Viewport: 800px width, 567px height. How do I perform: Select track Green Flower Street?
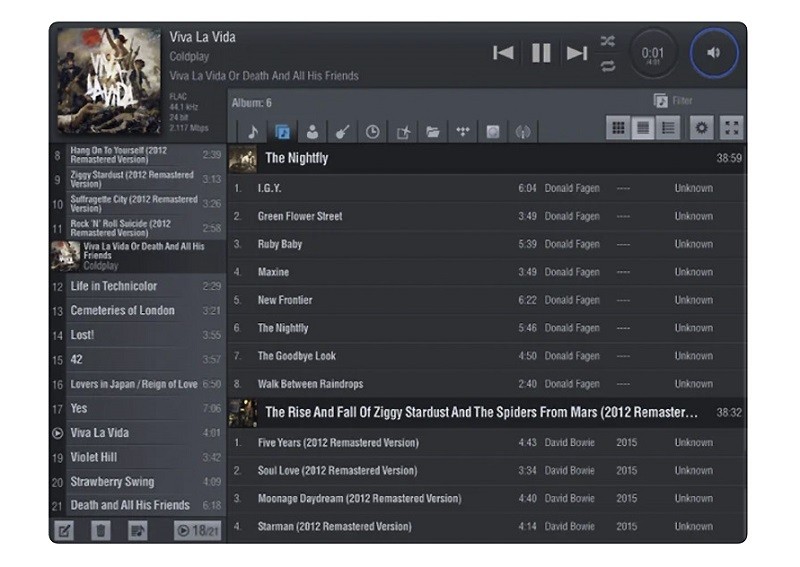point(487,216)
